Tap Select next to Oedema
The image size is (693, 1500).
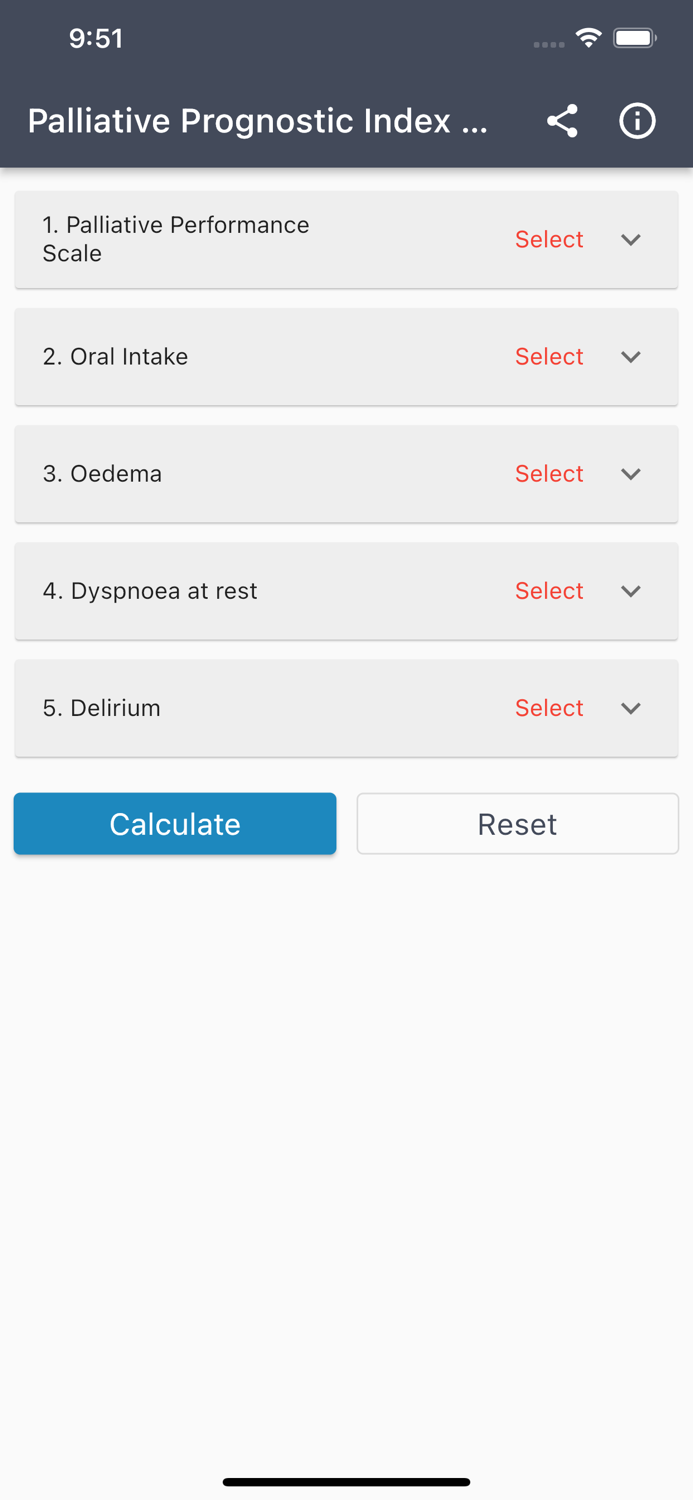(549, 474)
